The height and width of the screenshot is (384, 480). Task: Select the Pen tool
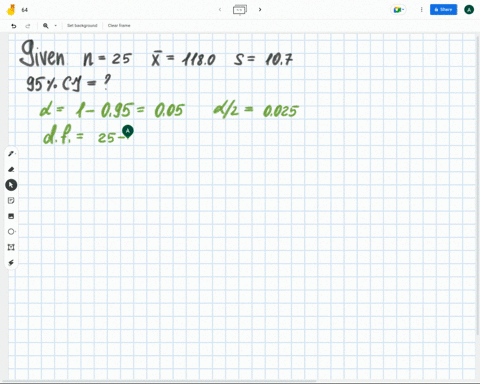click(x=11, y=154)
